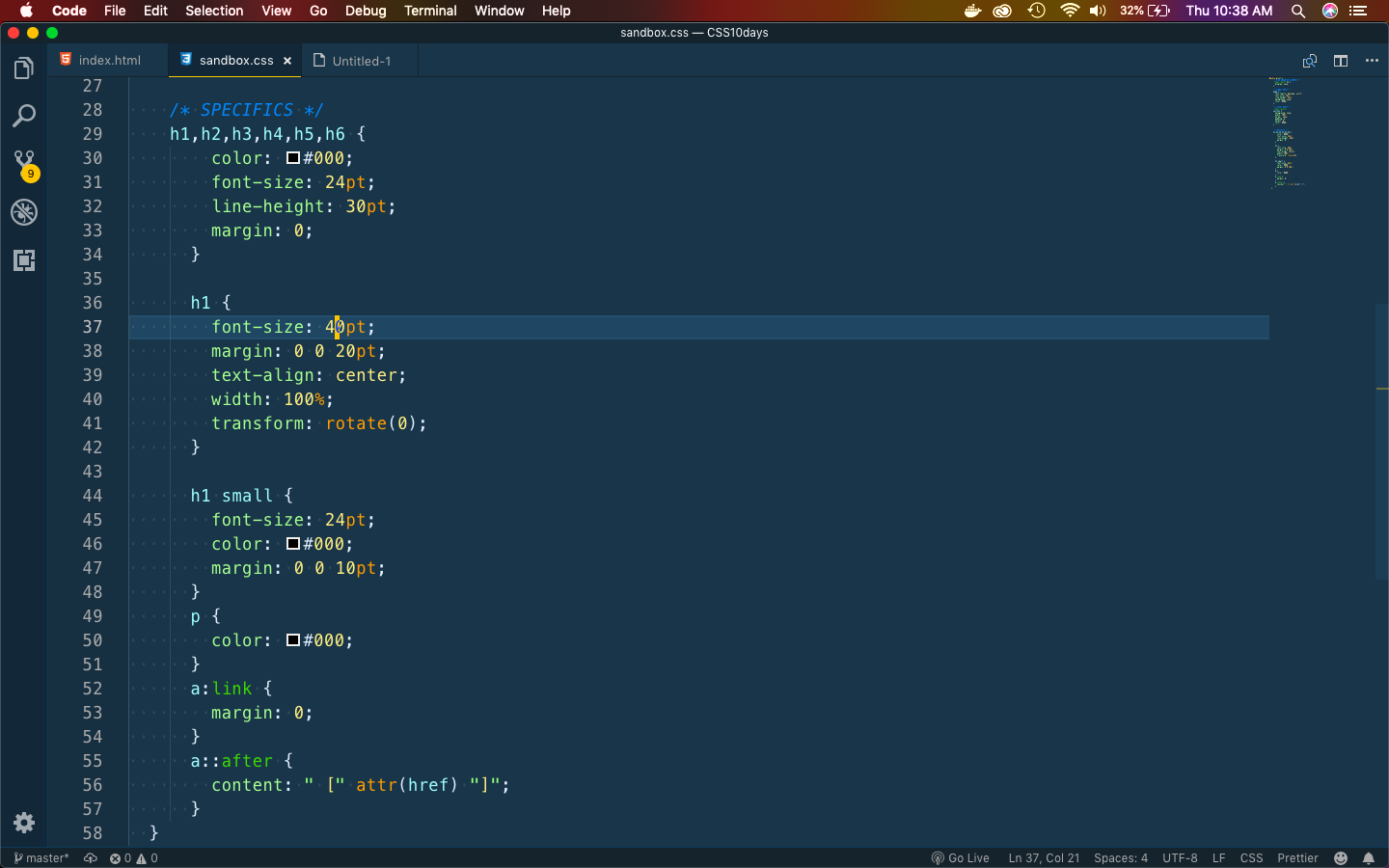Change file encoding via UTF-8
Image resolution: width=1389 pixels, height=868 pixels.
pos(1180,858)
